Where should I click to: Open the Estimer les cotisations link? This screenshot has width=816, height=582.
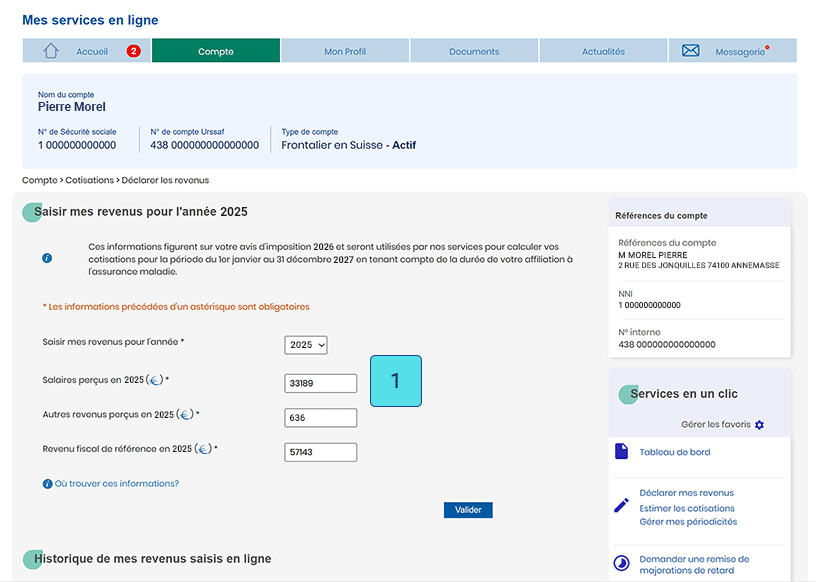687,508
